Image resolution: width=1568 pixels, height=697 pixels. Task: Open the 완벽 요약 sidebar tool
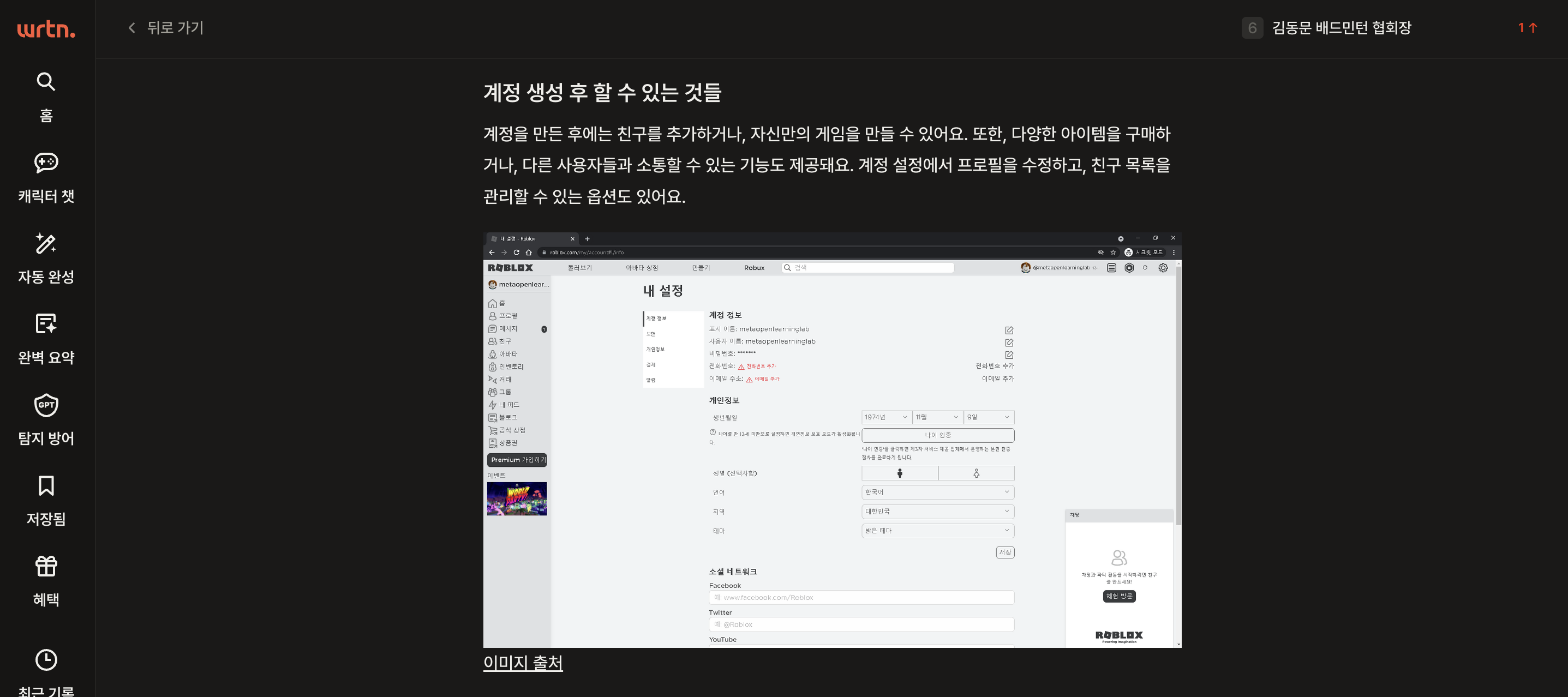46,325
